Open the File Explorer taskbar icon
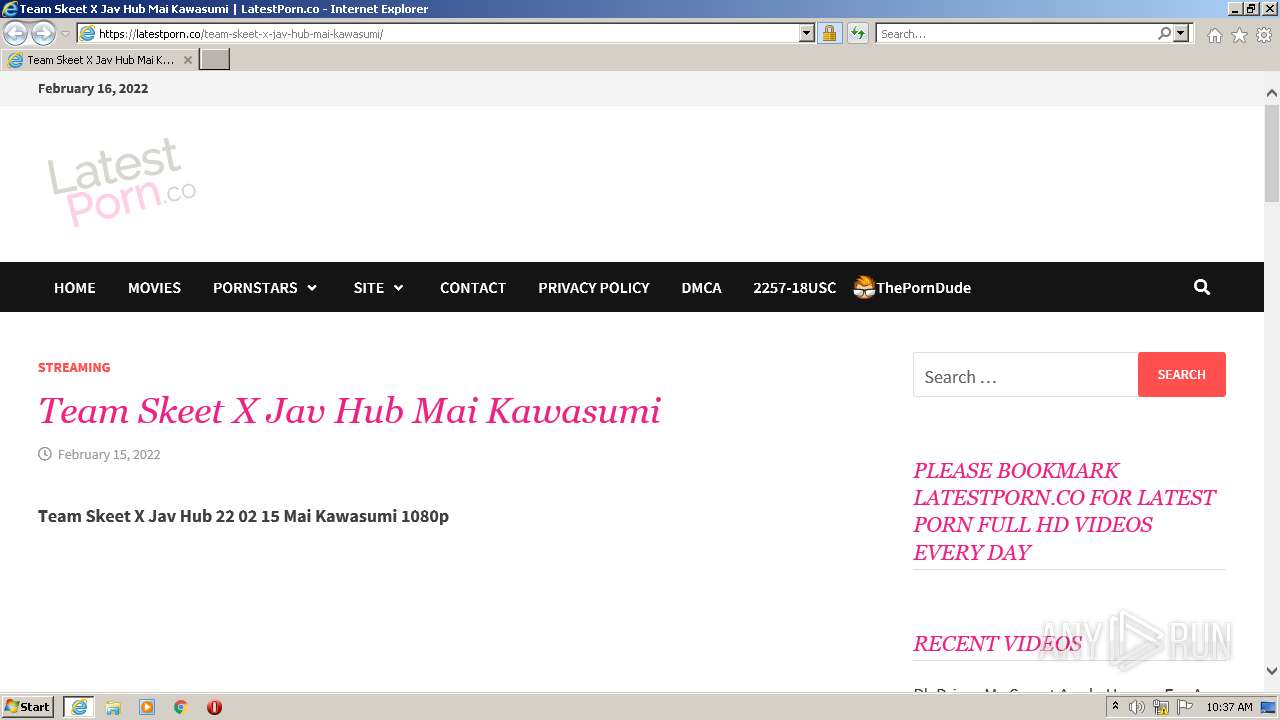The width and height of the screenshot is (1280, 720). [x=113, y=707]
